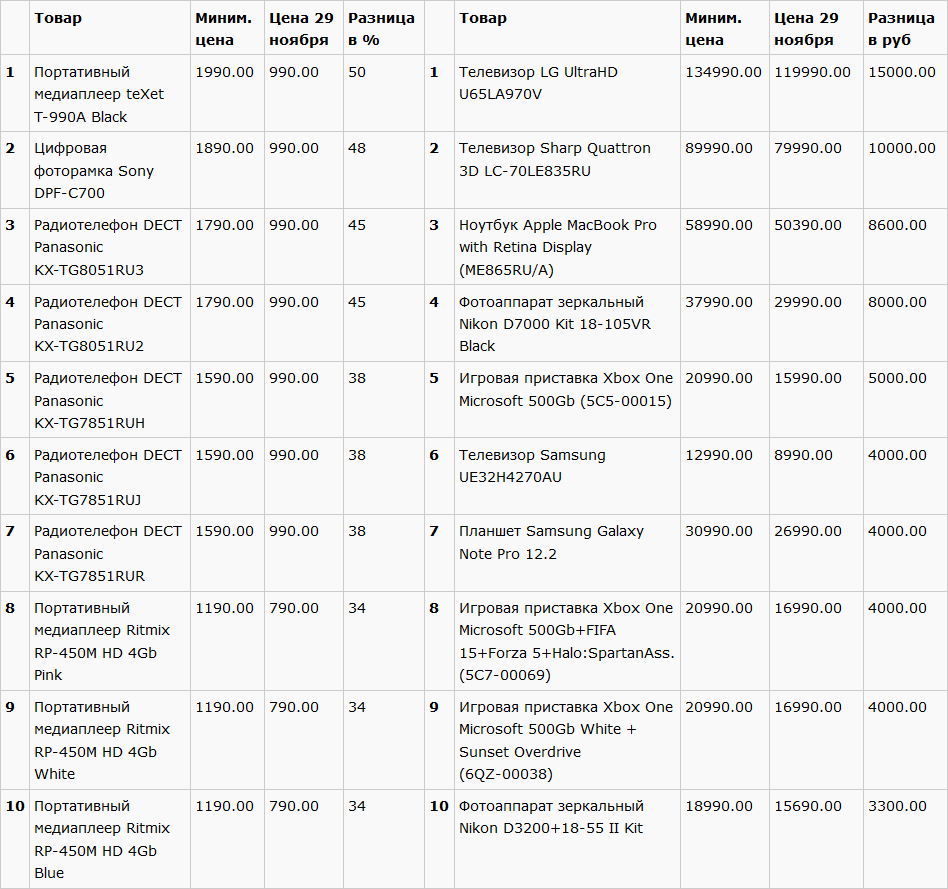Image resolution: width=948 pixels, height=889 pixels.
Task: Click the Nikon D3200+18-55 II Kit cell
Action: [551, 816]
